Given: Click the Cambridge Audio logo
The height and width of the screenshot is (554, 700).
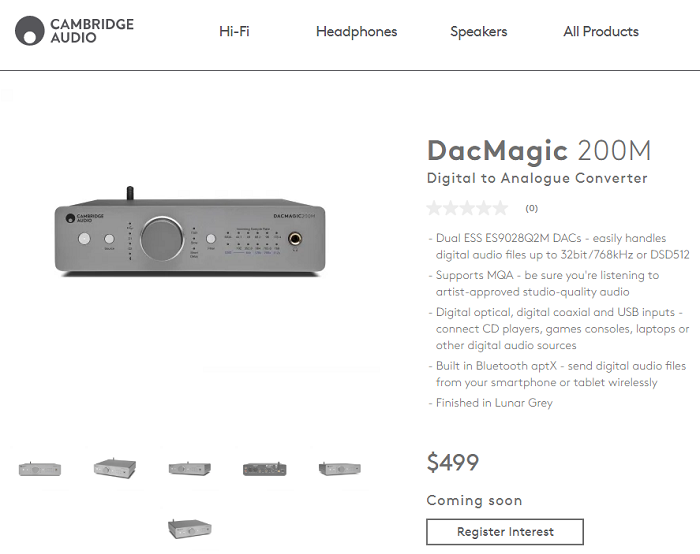Looking at the screenshot, I should tap(74, 31).
